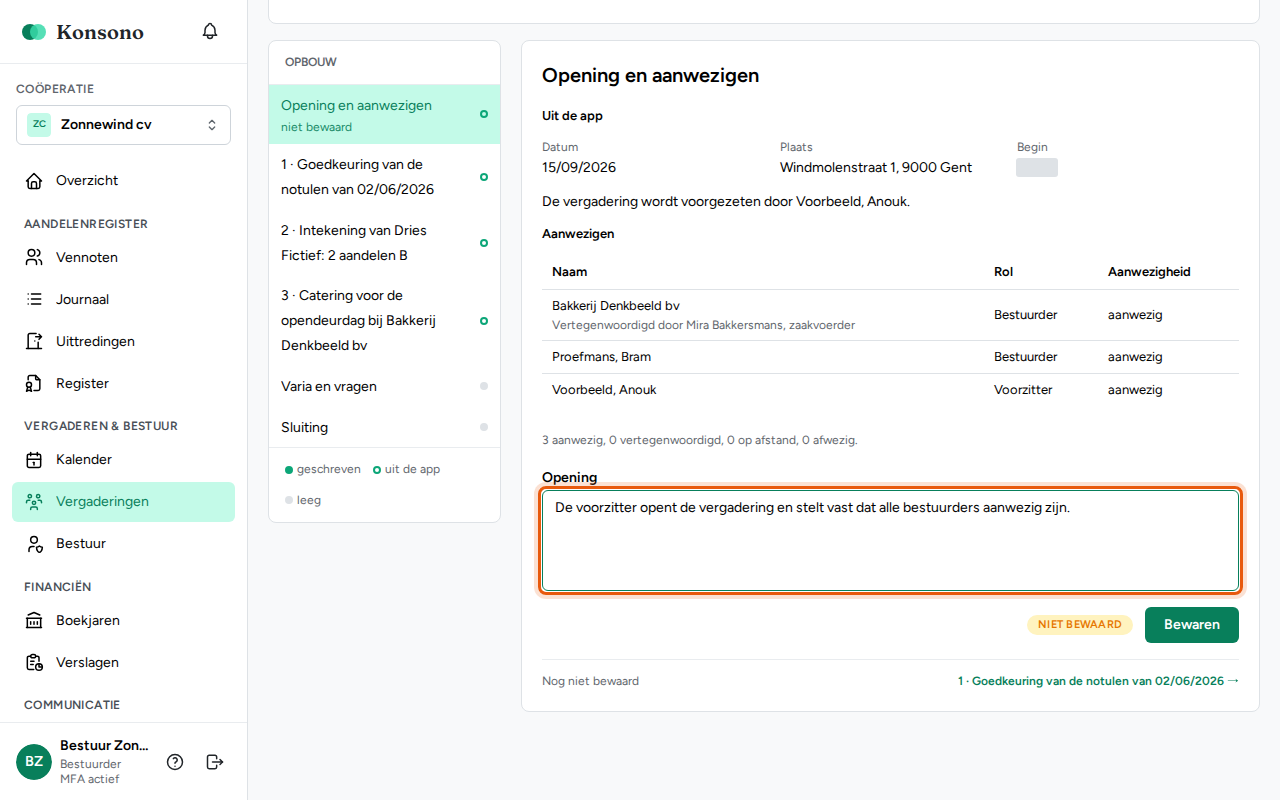Click the Boekjaren bank icon

tap(34, 621)
